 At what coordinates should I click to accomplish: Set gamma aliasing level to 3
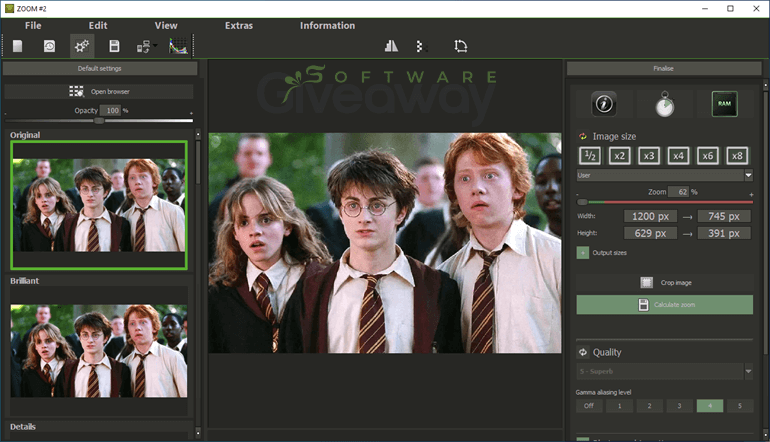(x=679, y=406)
